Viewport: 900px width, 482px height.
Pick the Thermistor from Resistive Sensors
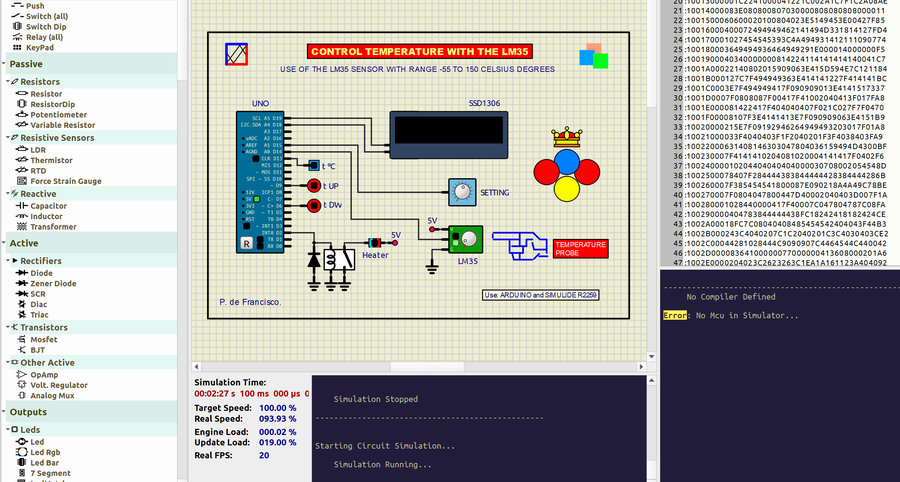pos(51,160)
